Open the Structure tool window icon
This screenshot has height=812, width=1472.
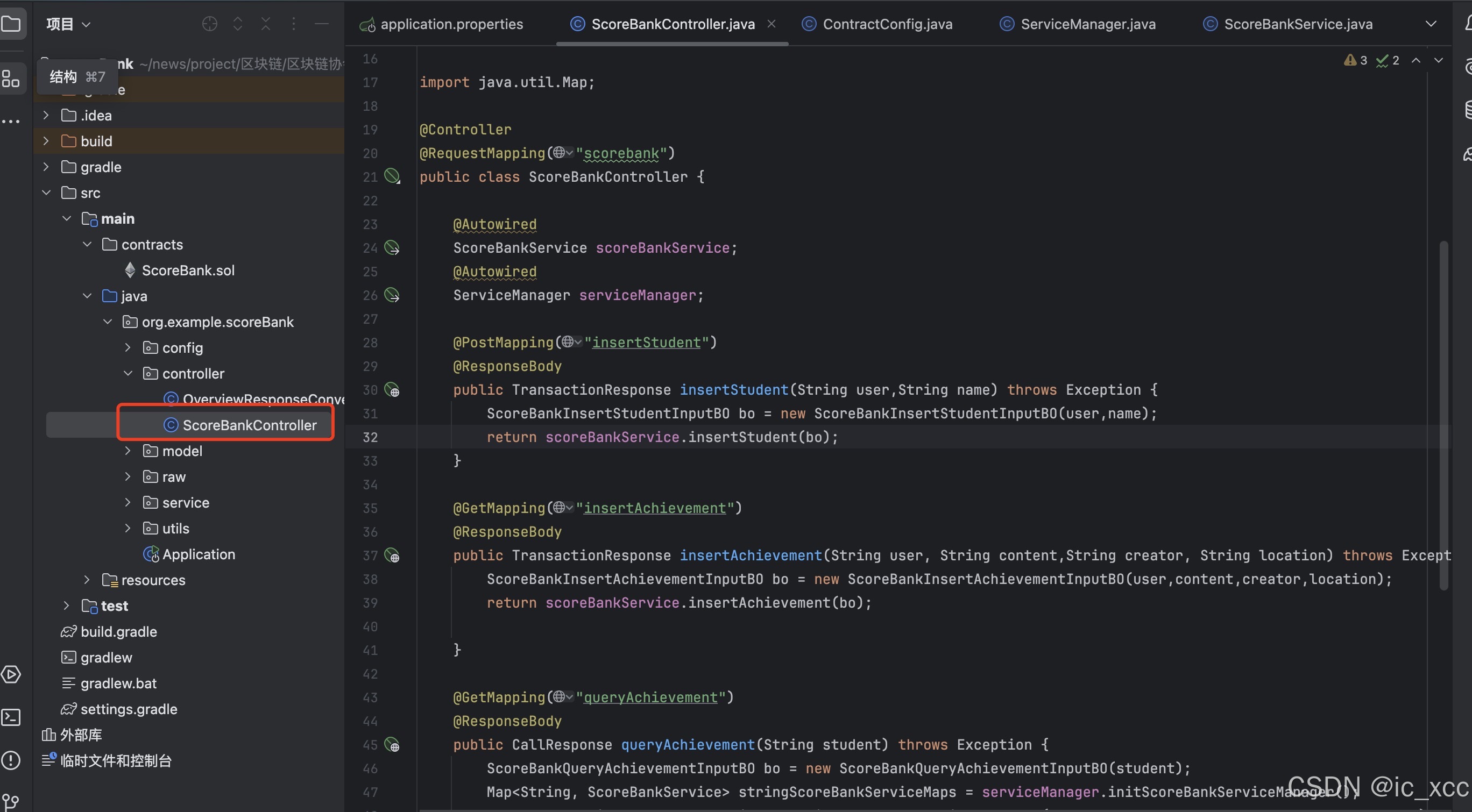(11, 79)
